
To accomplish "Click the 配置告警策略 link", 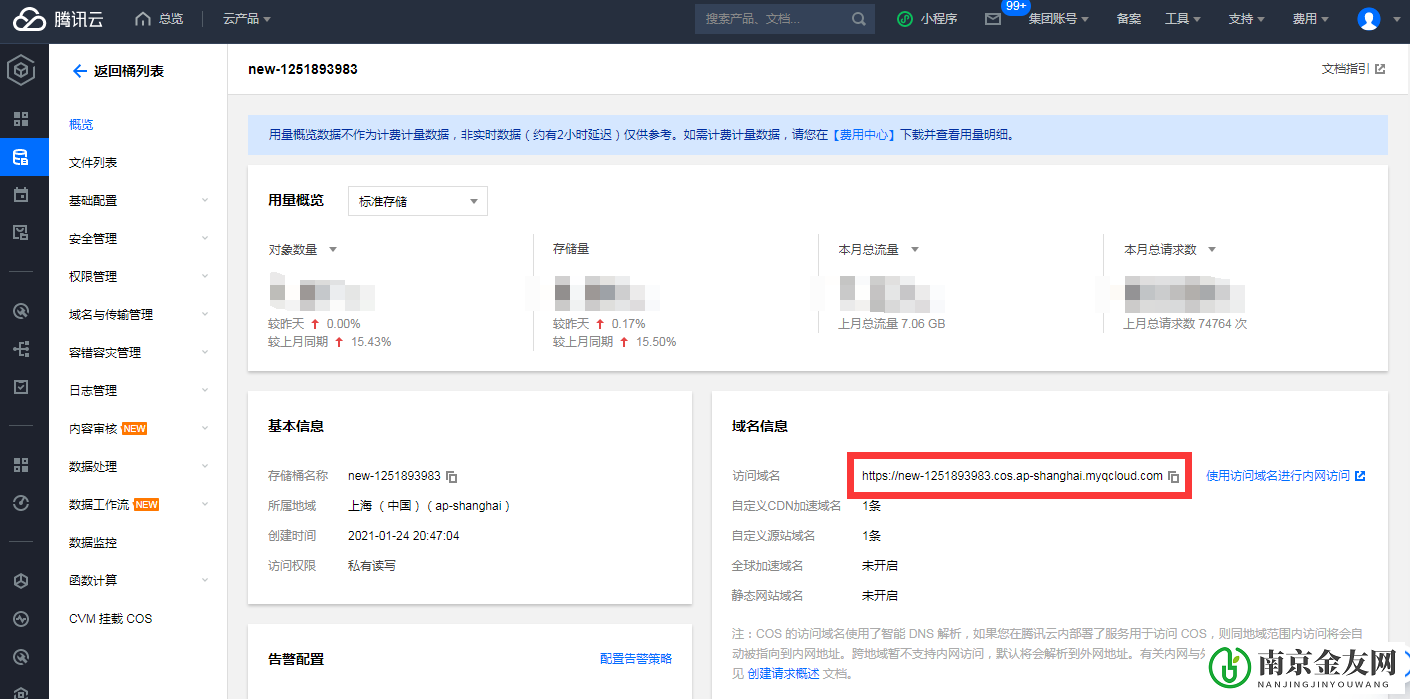I will tap(636, 659).
